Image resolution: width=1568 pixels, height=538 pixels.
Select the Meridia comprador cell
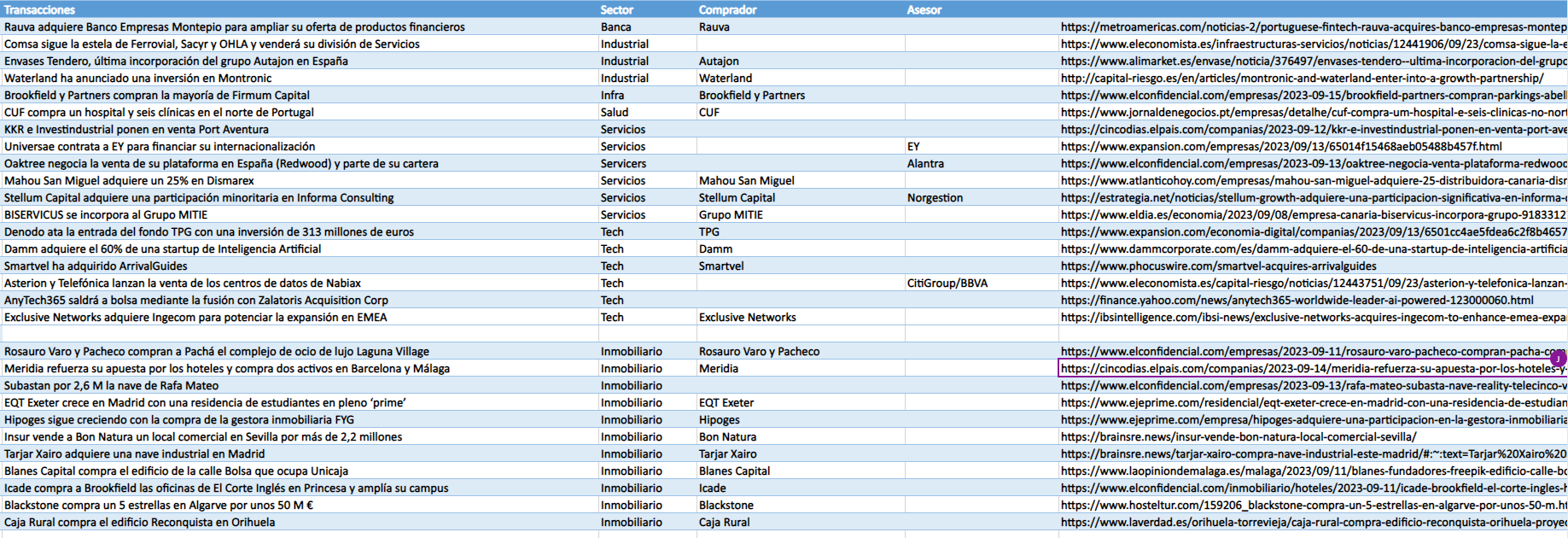(x=801, y=368)
